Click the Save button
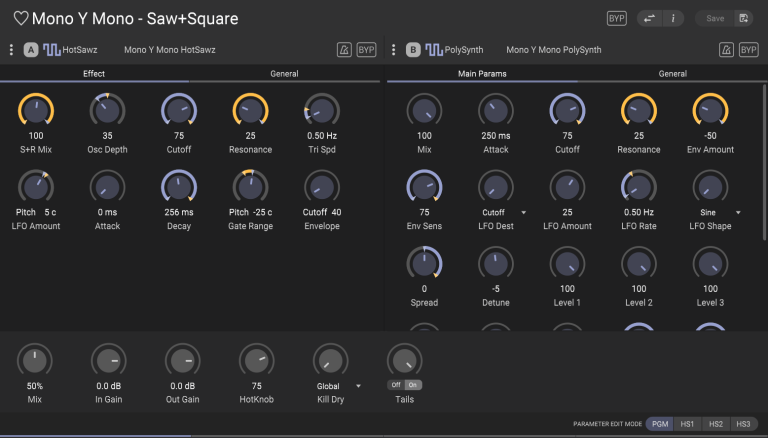The width and height of the screenshot is (768, 438). 715,19
